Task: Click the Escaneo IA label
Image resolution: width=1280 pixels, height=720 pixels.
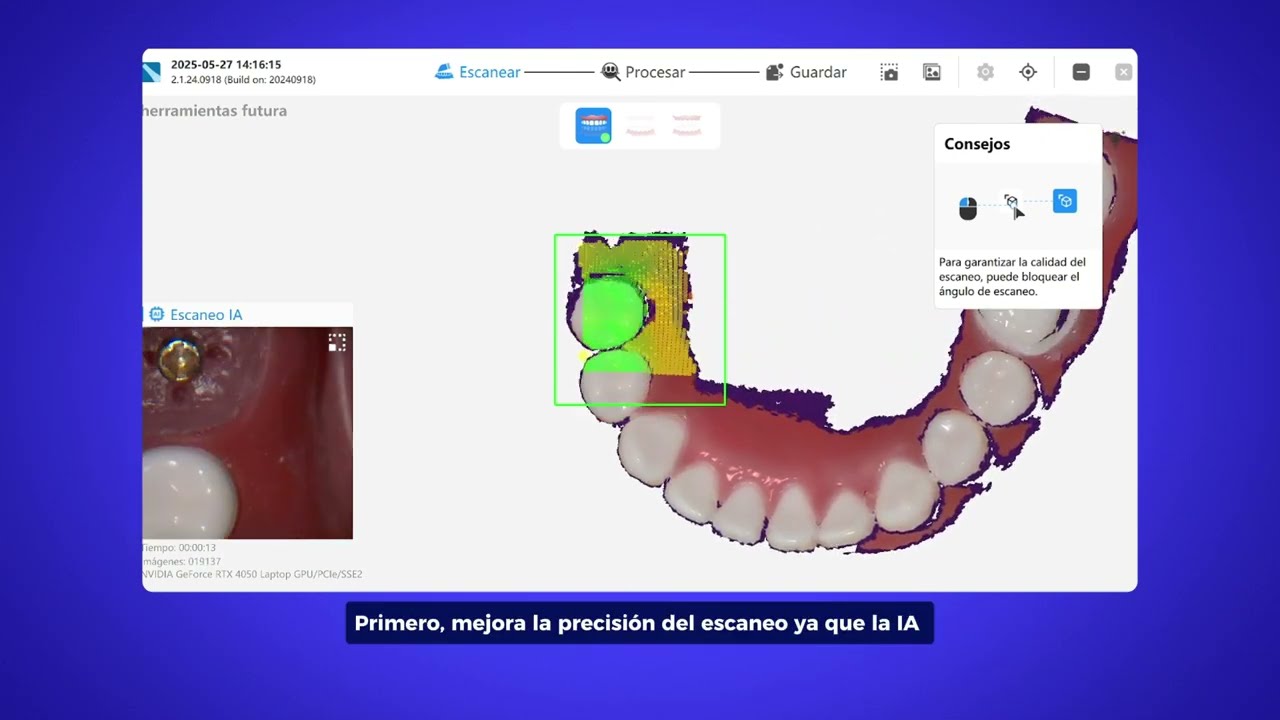Action: [x=206, y=314]
